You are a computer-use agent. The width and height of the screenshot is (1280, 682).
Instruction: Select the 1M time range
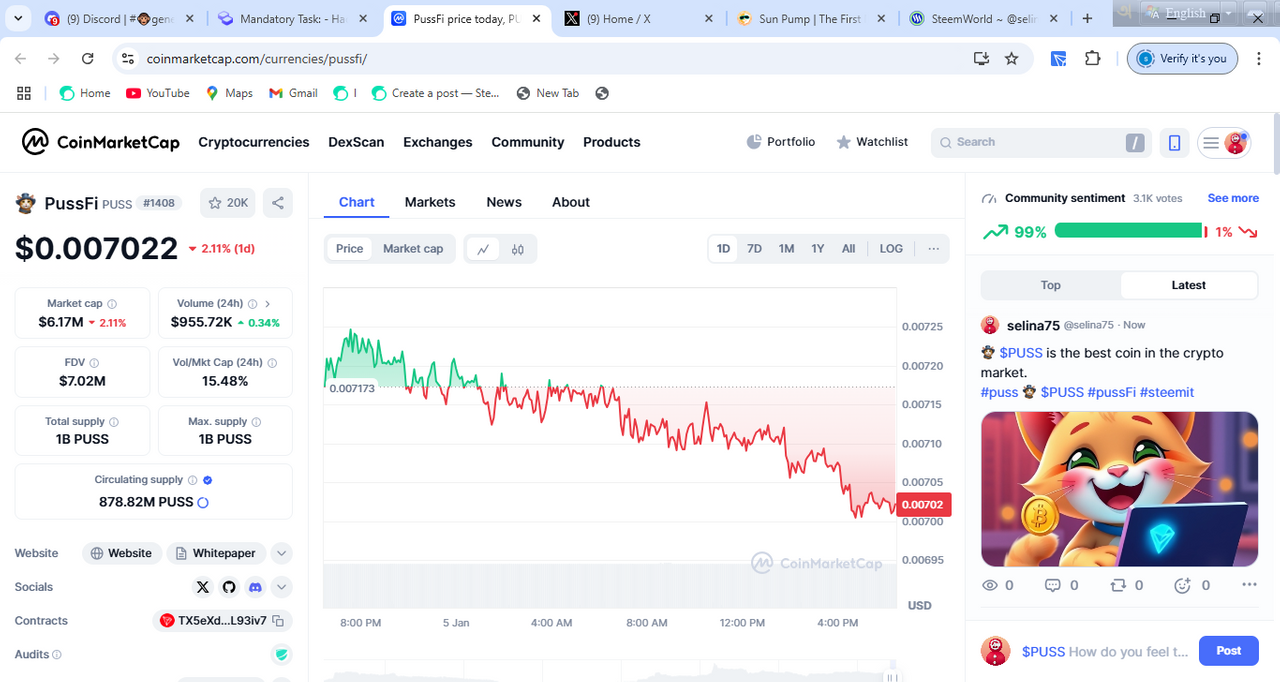pyautogui.click(x=787, y=249)
